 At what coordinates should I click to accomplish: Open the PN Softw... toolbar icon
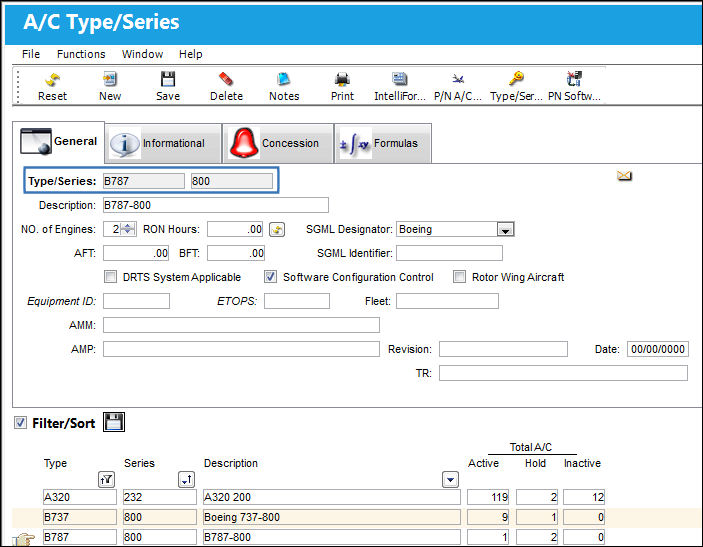click(574, 78)
